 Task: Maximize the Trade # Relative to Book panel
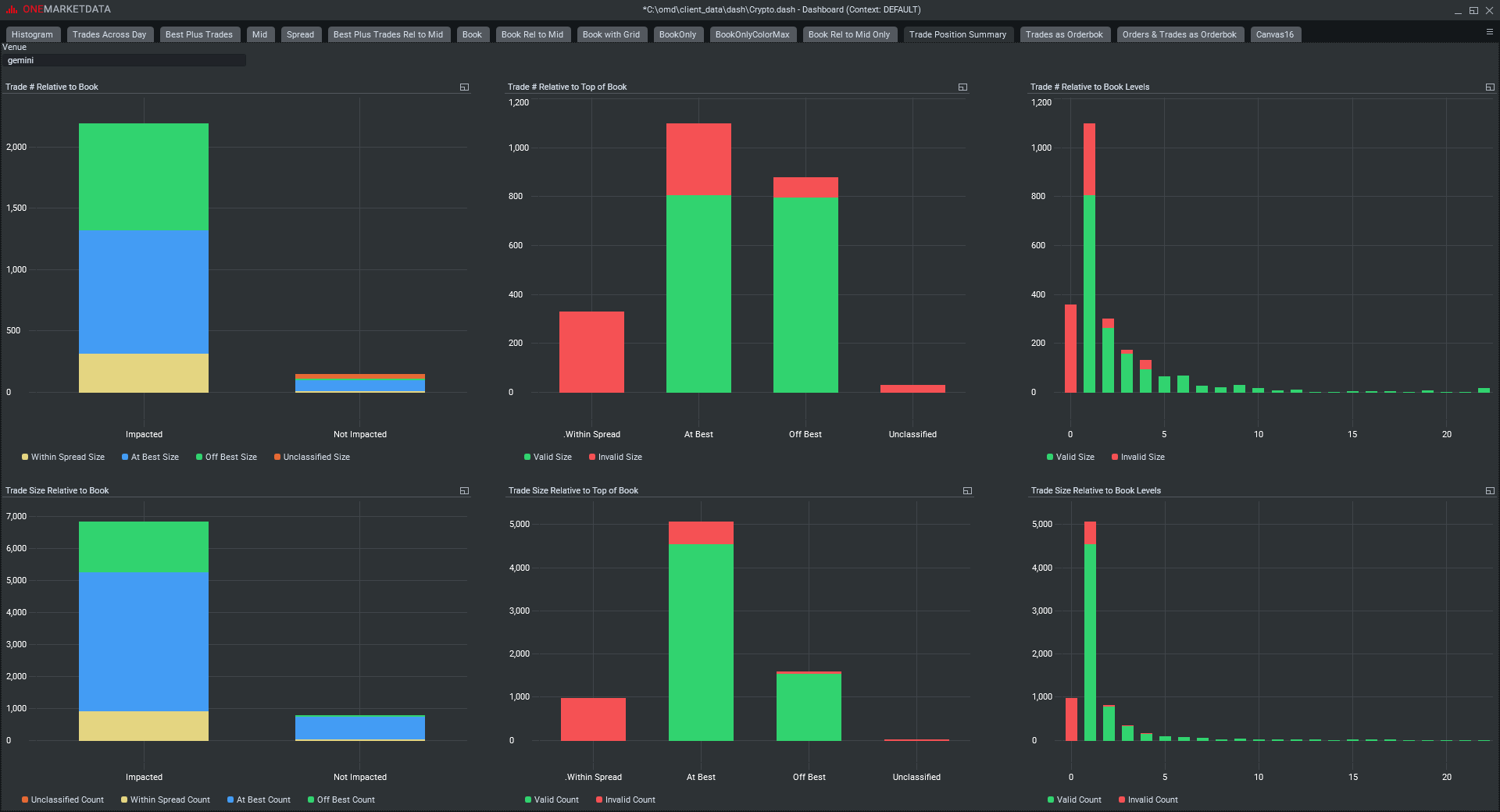(x=464, y=87)
